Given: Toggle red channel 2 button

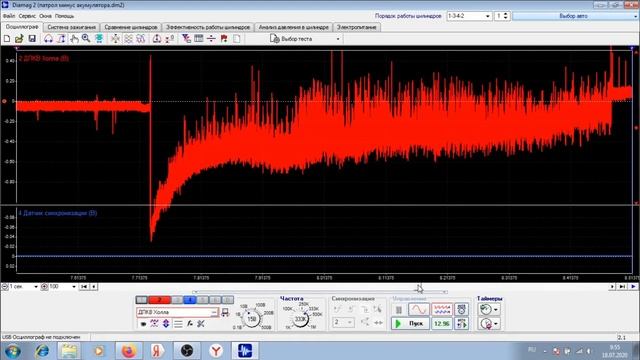Looking at the screenshot, I should (x=160, y=300).
